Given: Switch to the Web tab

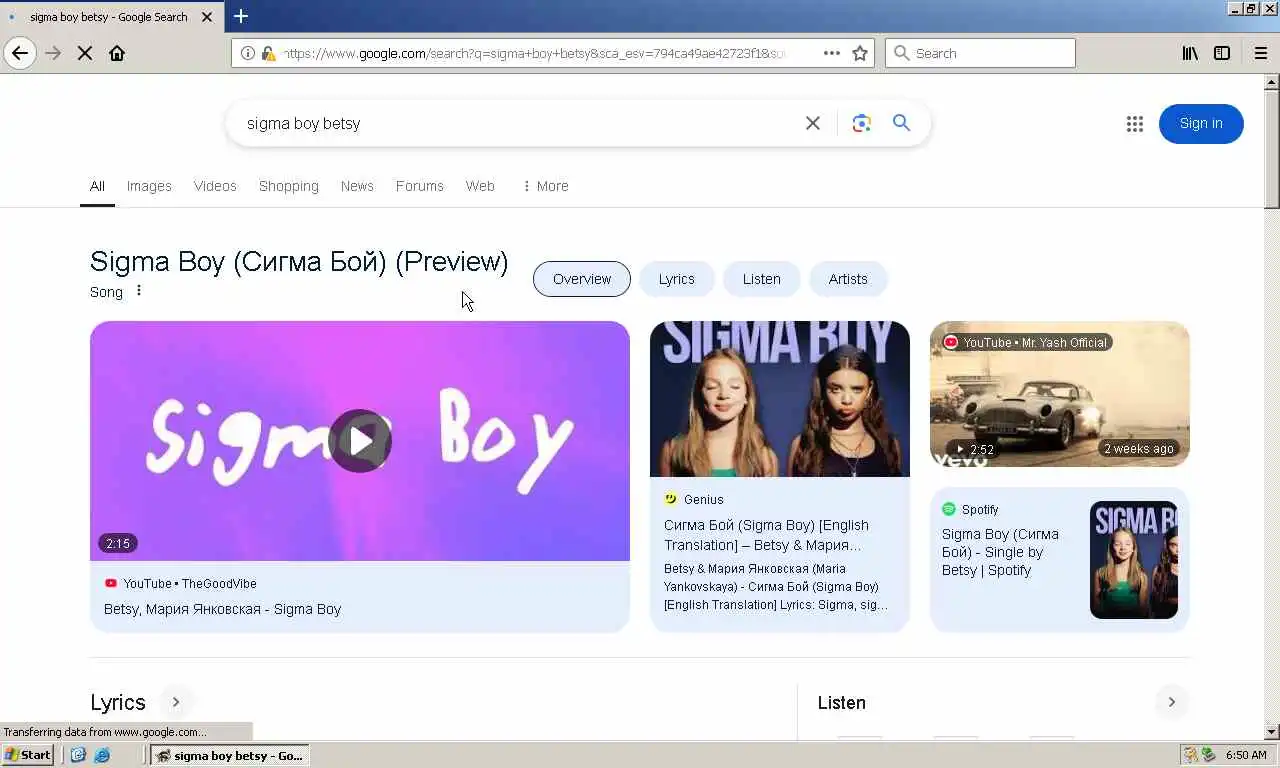Looking at the screenshot, I should [x=480, y=186].
